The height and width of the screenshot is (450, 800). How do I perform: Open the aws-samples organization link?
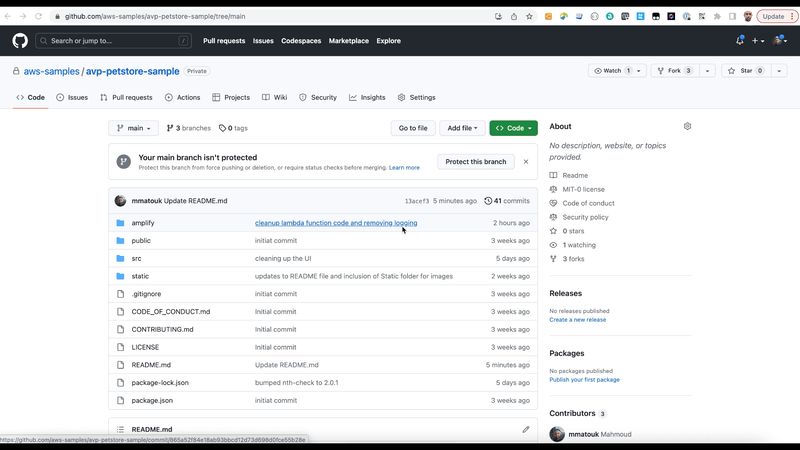[x=52, y=71]
